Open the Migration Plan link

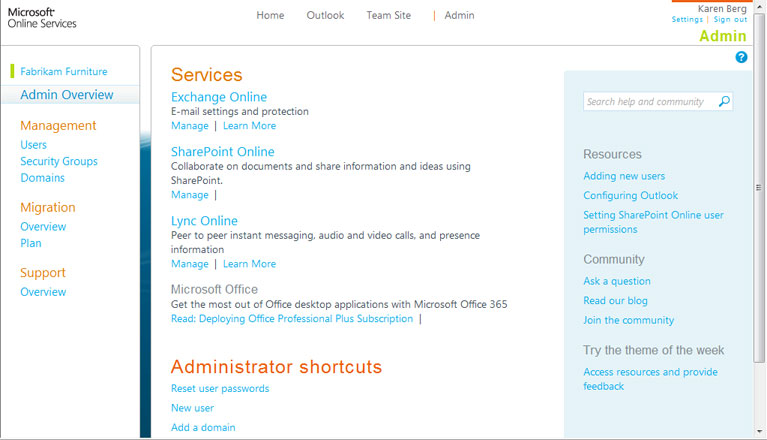pyautogui.click(x=30, y=243)
